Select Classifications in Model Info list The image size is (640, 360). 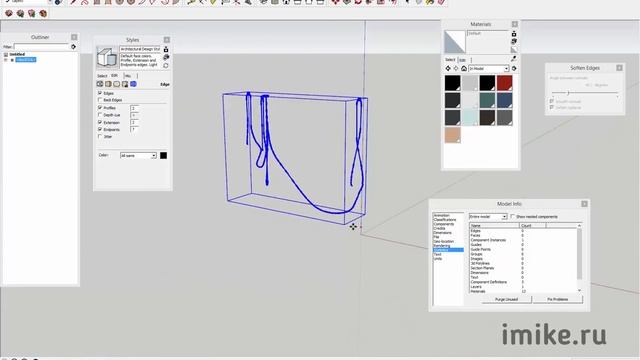coord(445,220)
